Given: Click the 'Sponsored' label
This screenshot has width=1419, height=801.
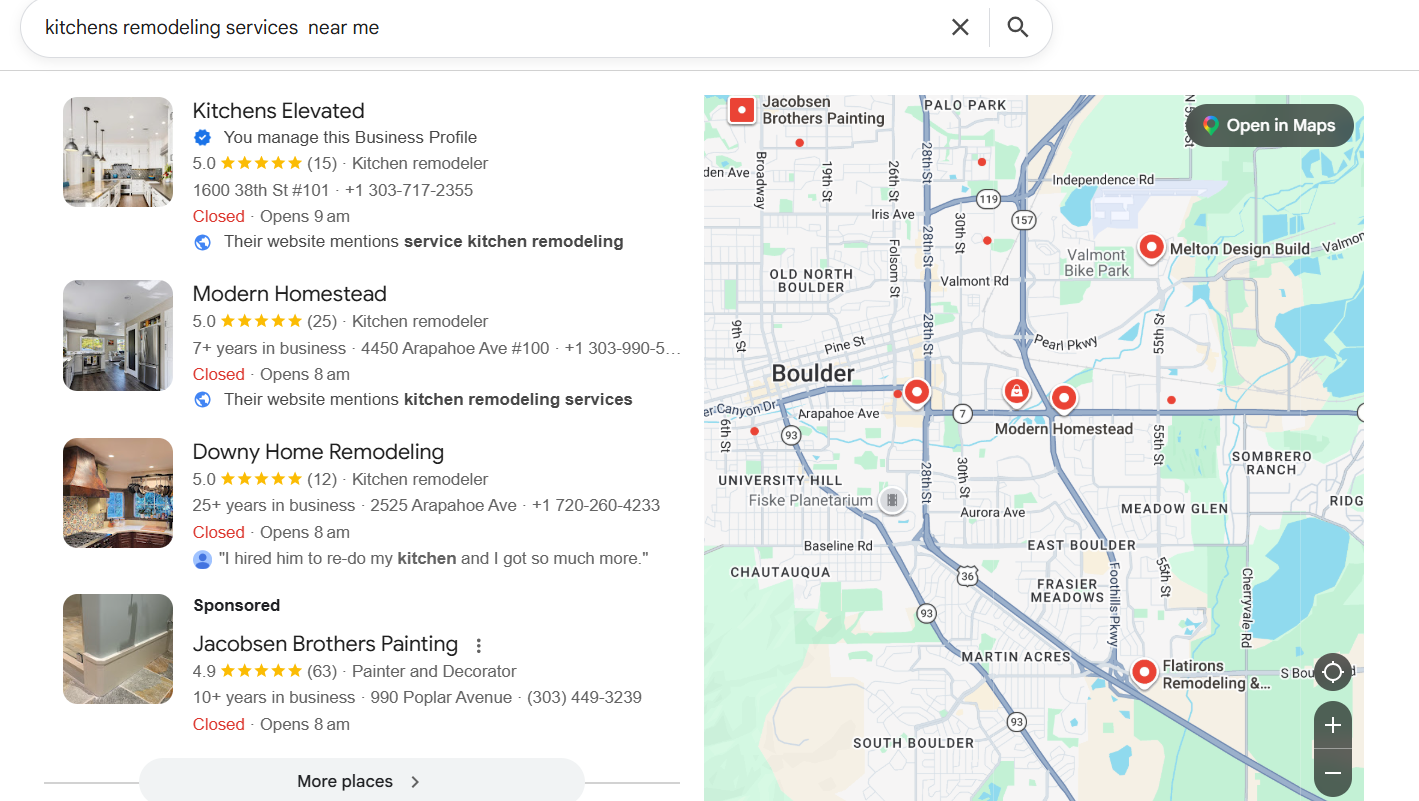Looking at the screenshot, I should click(x=236, y=605).
